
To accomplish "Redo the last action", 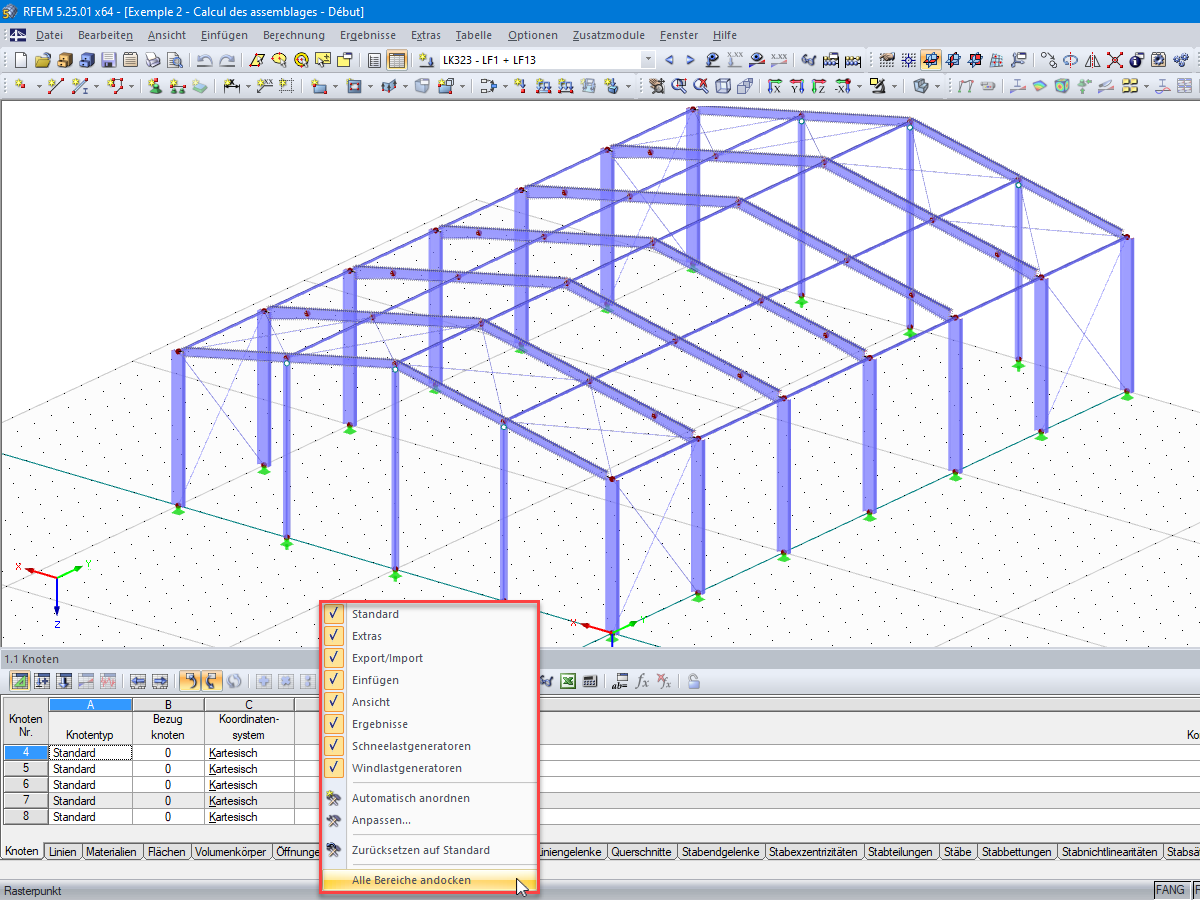I will (x=228, y=59).
